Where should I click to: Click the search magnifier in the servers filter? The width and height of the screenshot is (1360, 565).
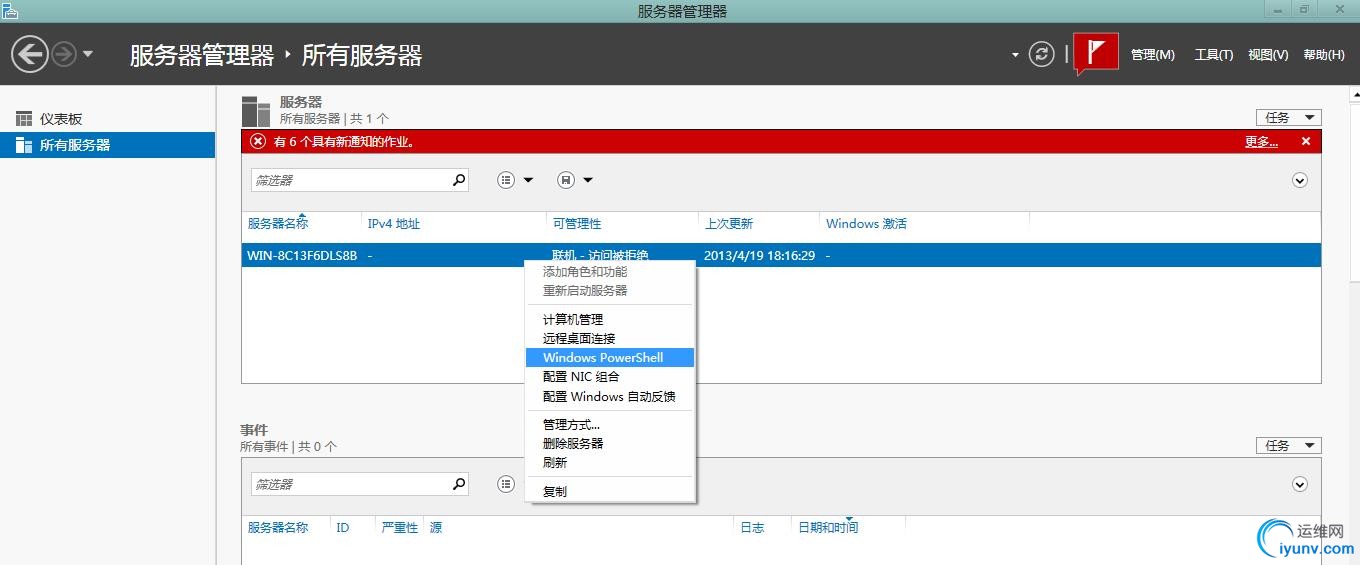click(x=459, y=180)
